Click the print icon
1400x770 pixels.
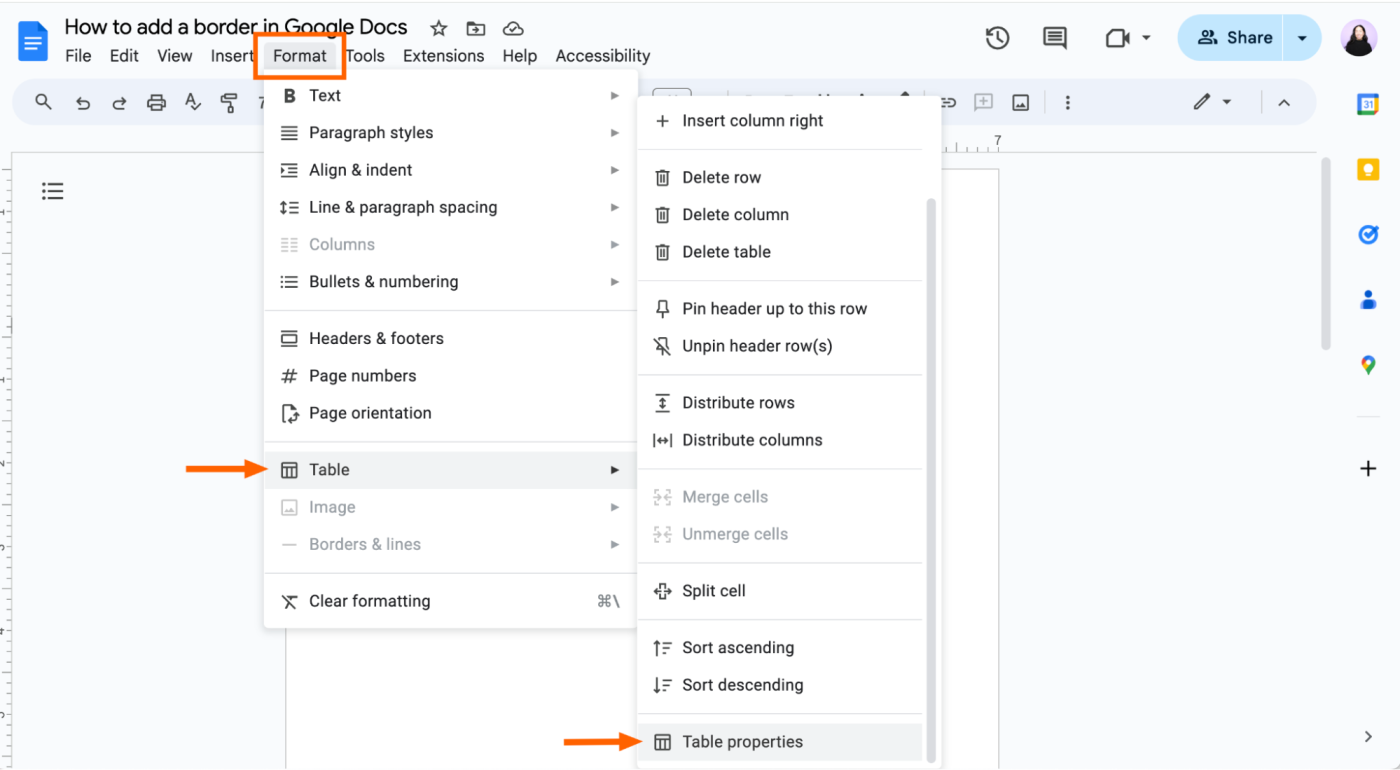click(156, 102)
